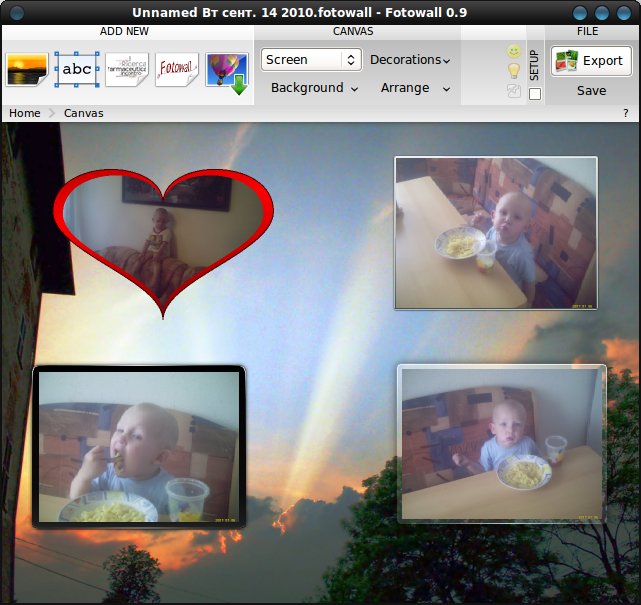Click the CANVAS section header
The image size is (641, 605).
pos(353,31)
